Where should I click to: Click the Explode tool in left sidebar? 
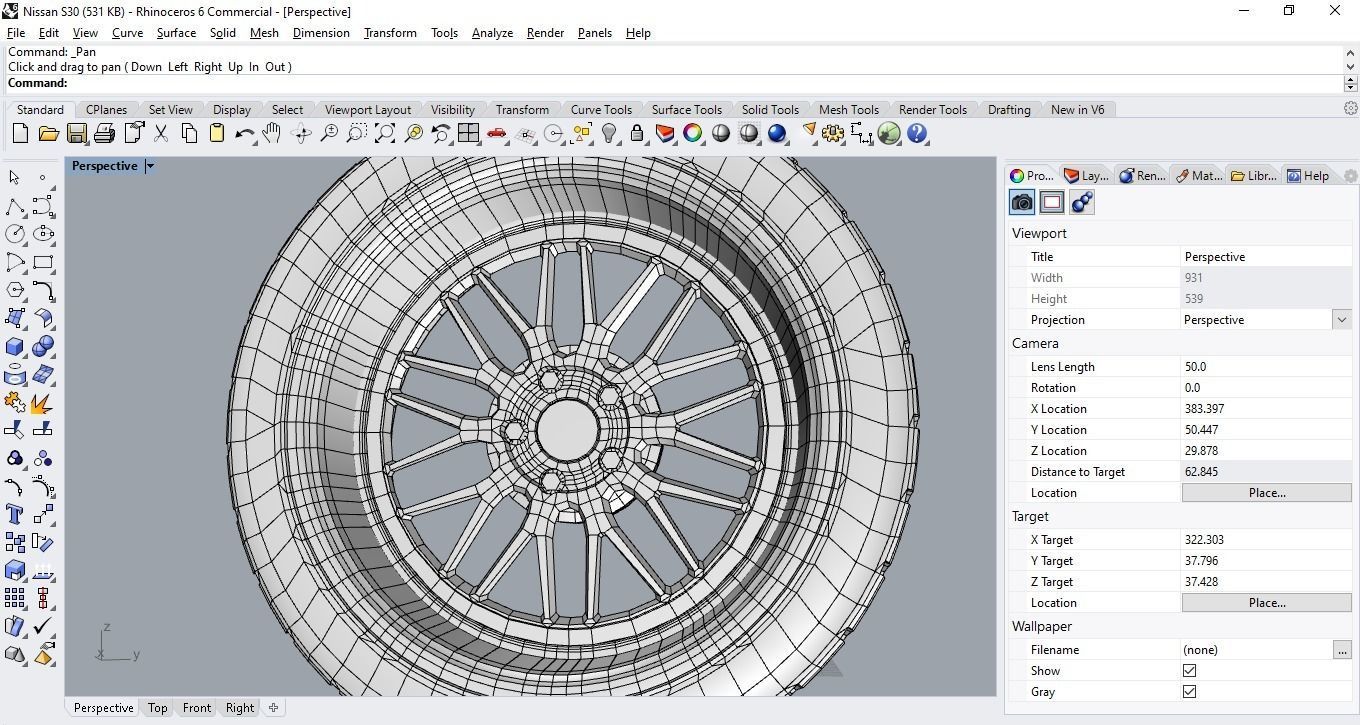(x=43, y=402)
